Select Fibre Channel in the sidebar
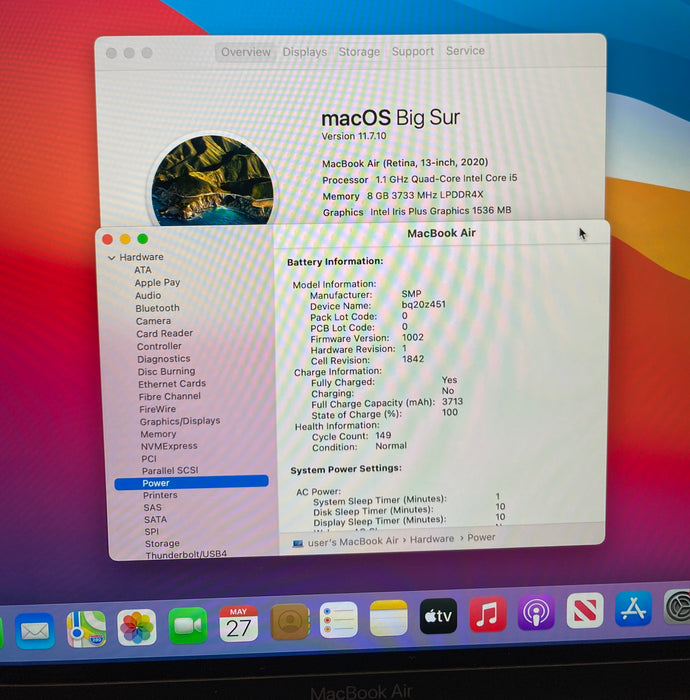Viewport: 690px width, 700px height. 170,396
